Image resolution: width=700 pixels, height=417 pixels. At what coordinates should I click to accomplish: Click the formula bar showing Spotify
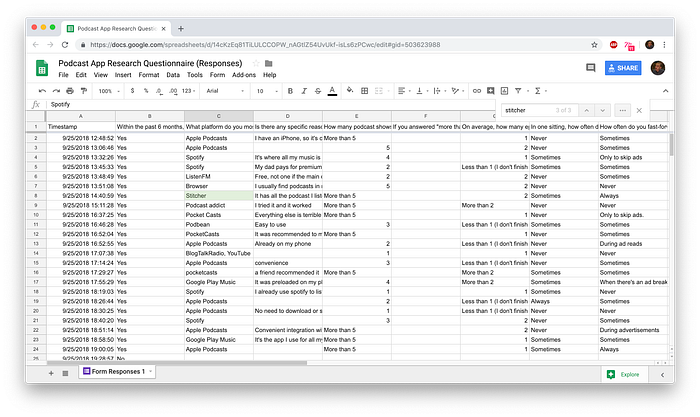click(x=270, y=104)
